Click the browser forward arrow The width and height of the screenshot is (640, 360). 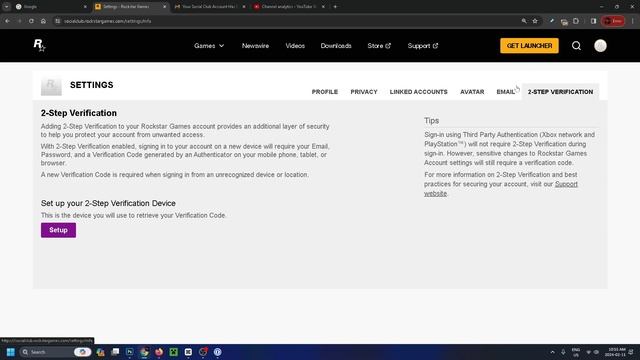pyautogui.click(x=19, y=21)
